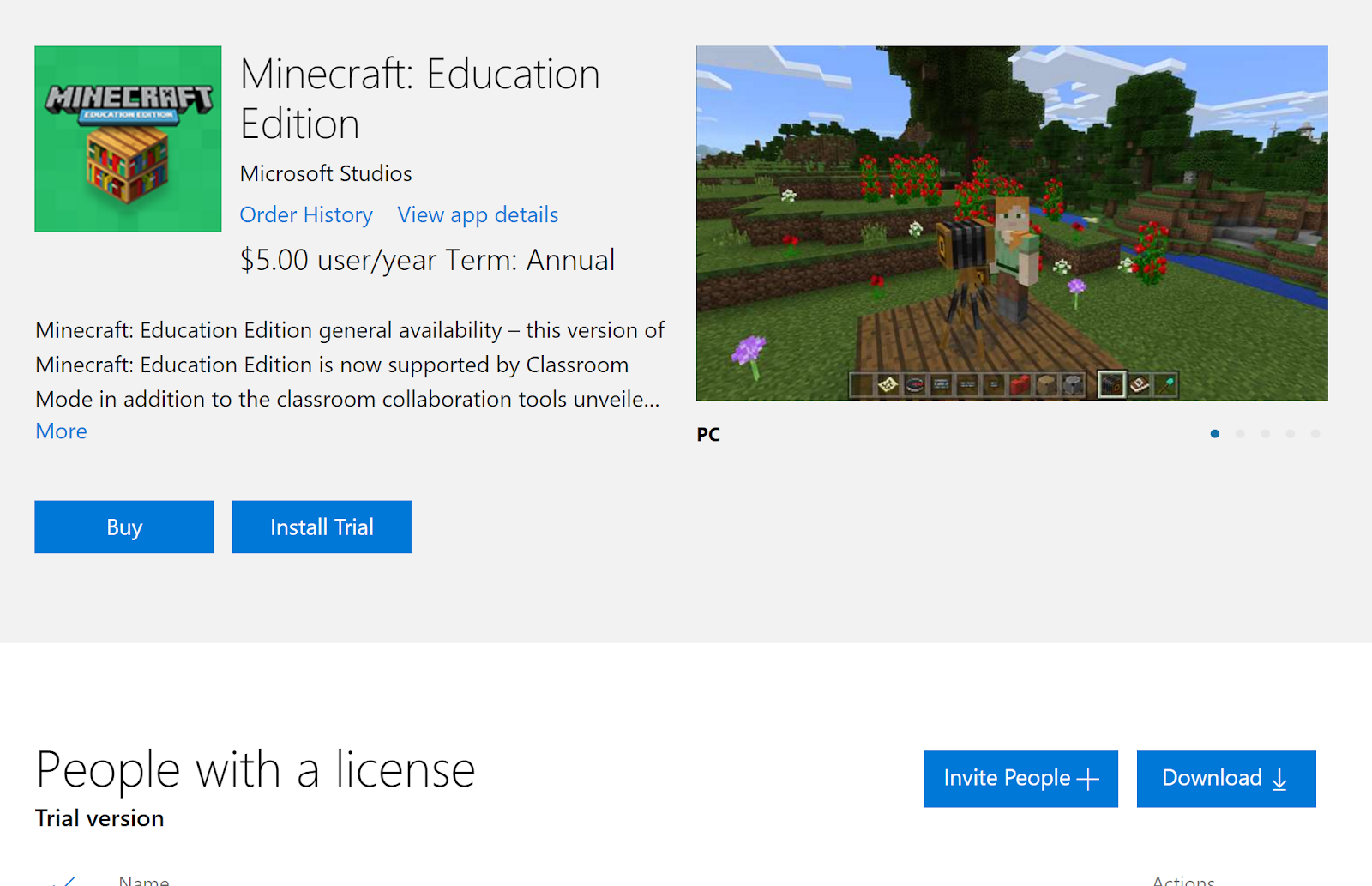This screenshot has height=886, width=1372.
Task: Click the '$5.00 user/year Term: Annual' price
Action: (427, 260)
